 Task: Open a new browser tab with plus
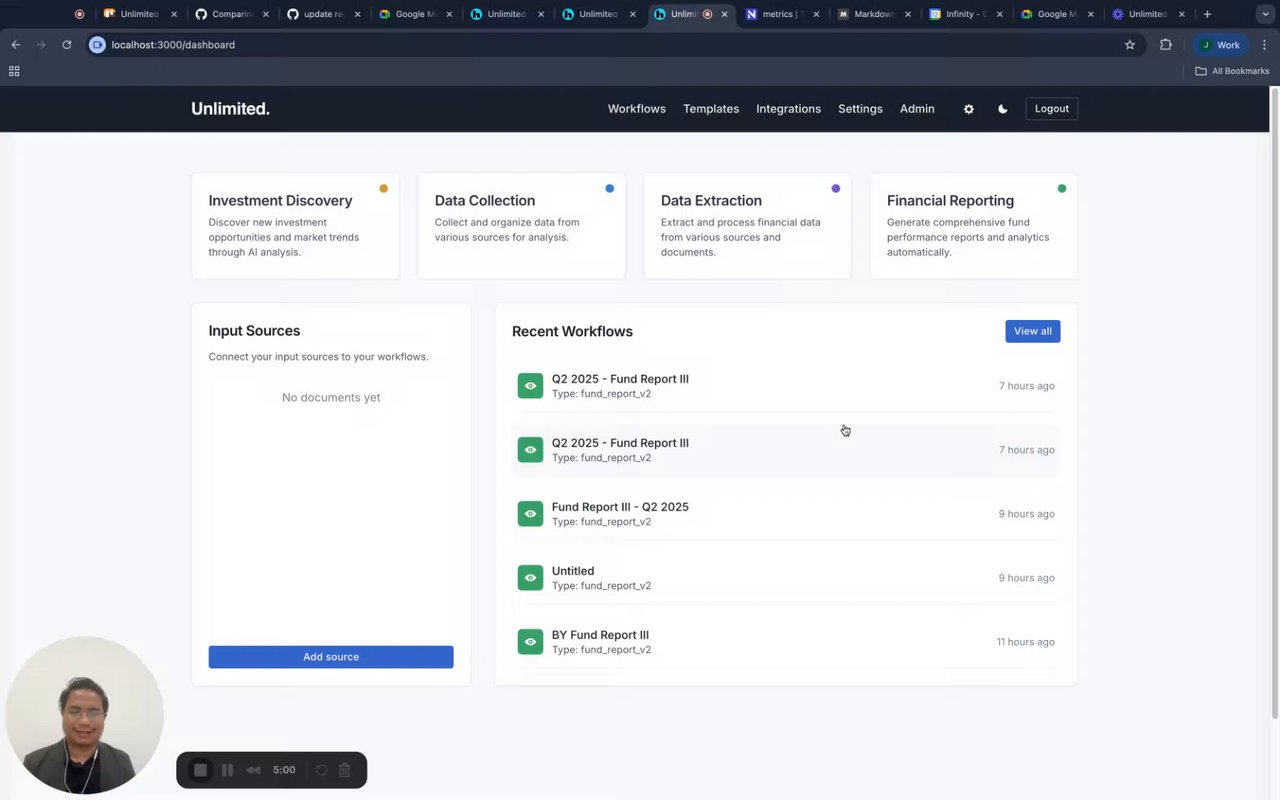[1207, 14]
